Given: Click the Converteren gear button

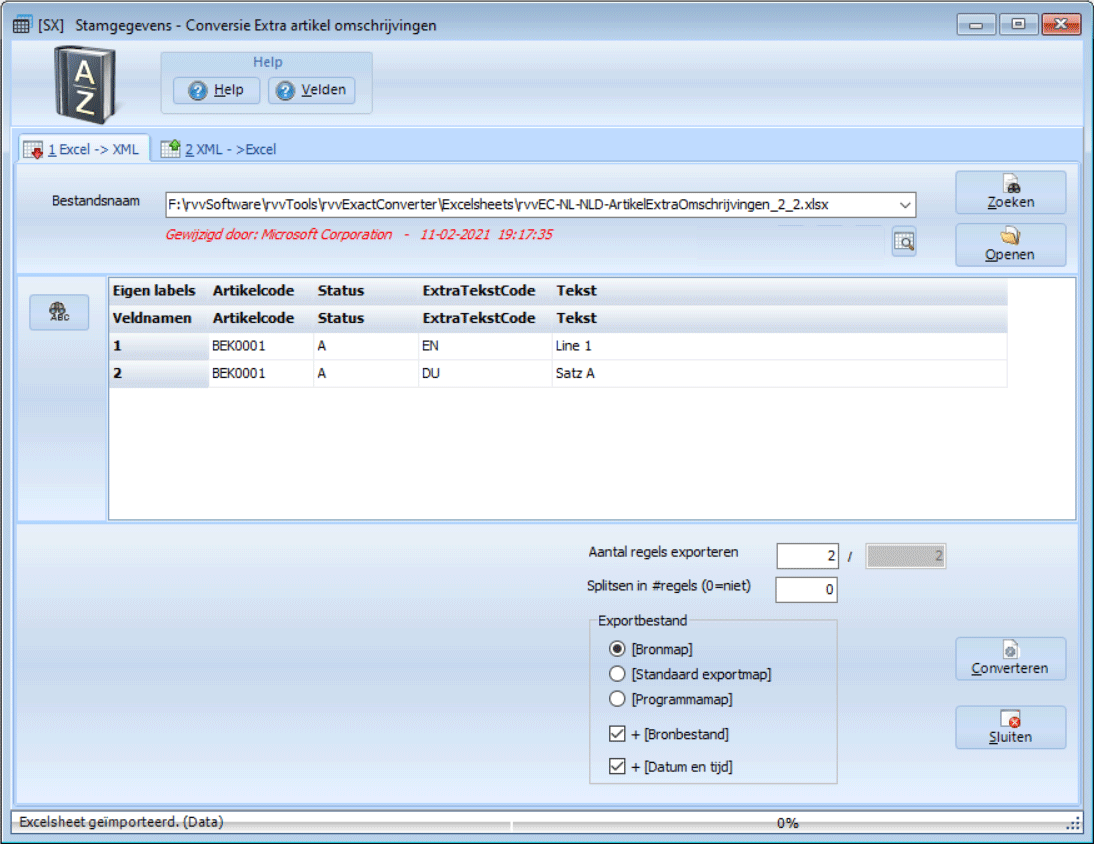Looking at the screenshot, I should point(1010,659).
